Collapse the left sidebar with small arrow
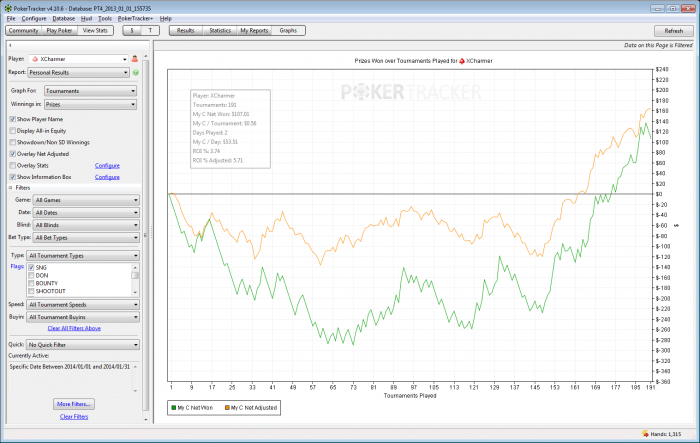 coord(9,45)
